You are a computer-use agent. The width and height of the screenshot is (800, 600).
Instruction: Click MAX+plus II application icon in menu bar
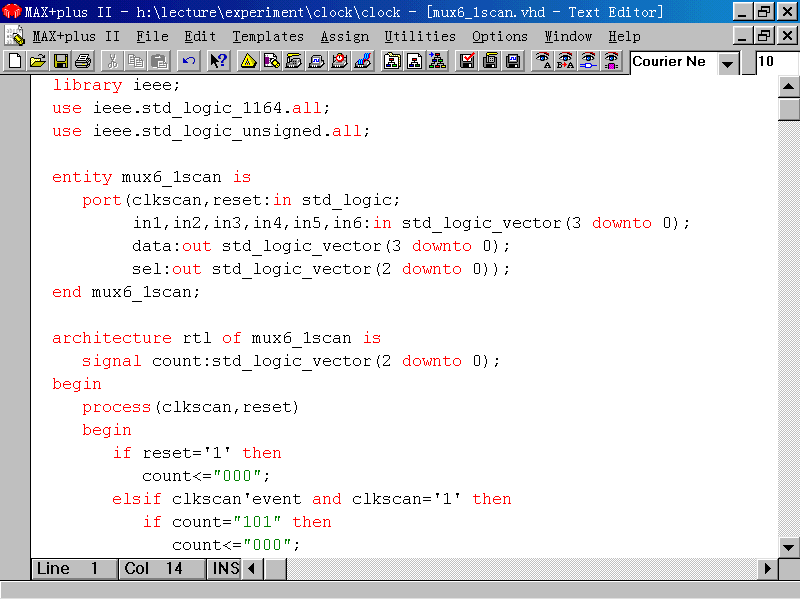14,36
